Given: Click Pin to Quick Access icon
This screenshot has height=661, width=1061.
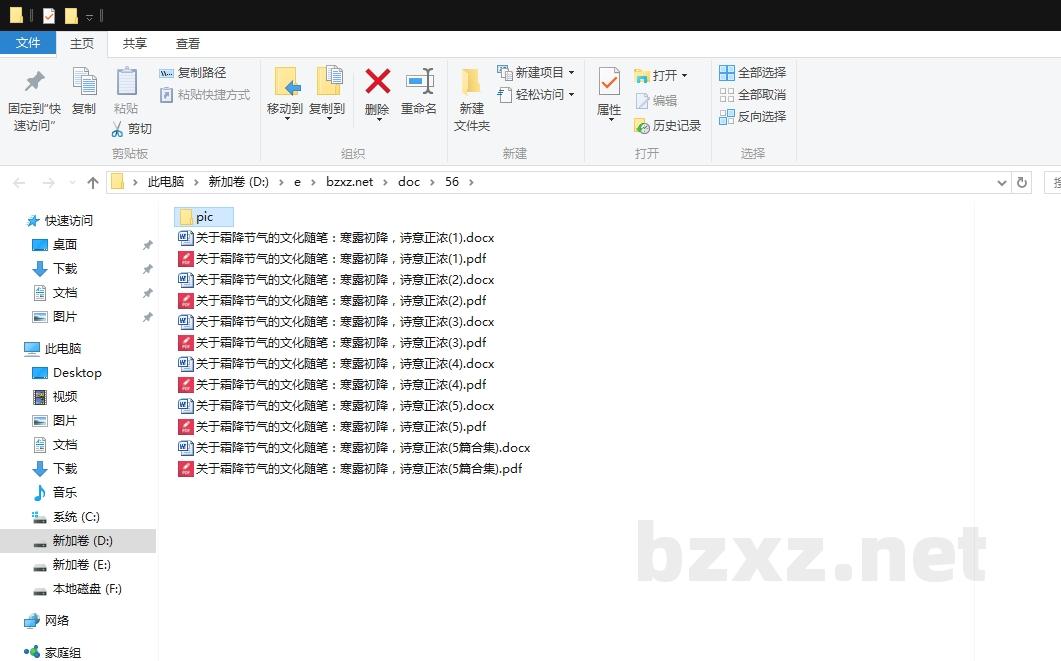Looking at the screenshot, I should pos(34,82).
